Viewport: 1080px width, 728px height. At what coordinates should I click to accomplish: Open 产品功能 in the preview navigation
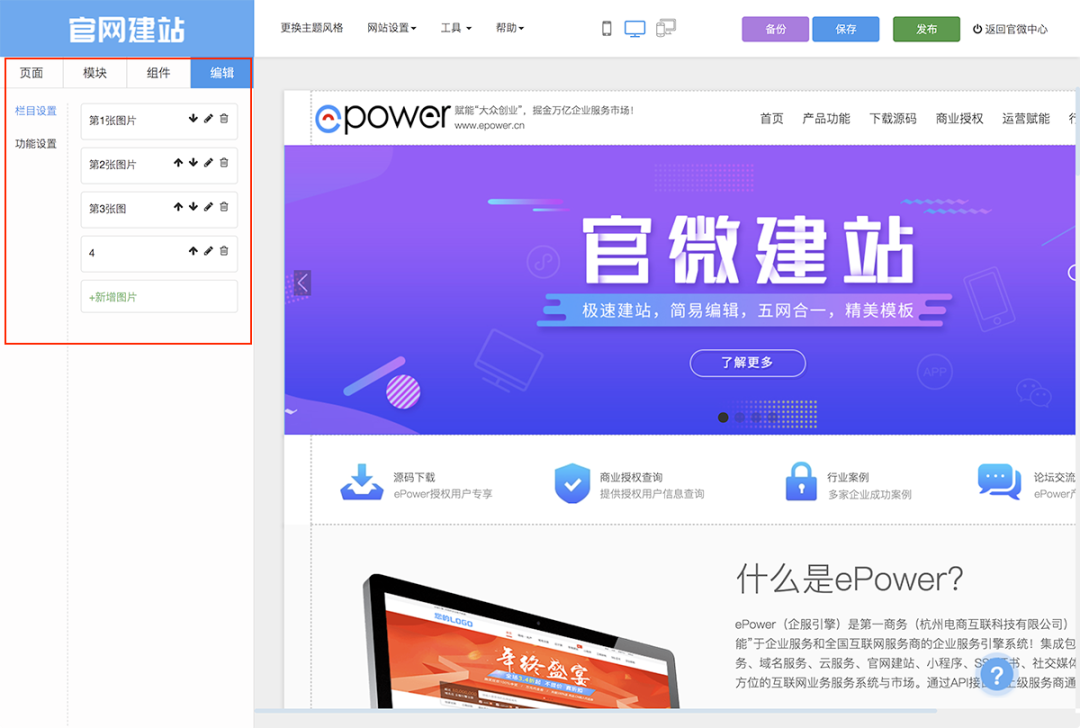(826, 118)
